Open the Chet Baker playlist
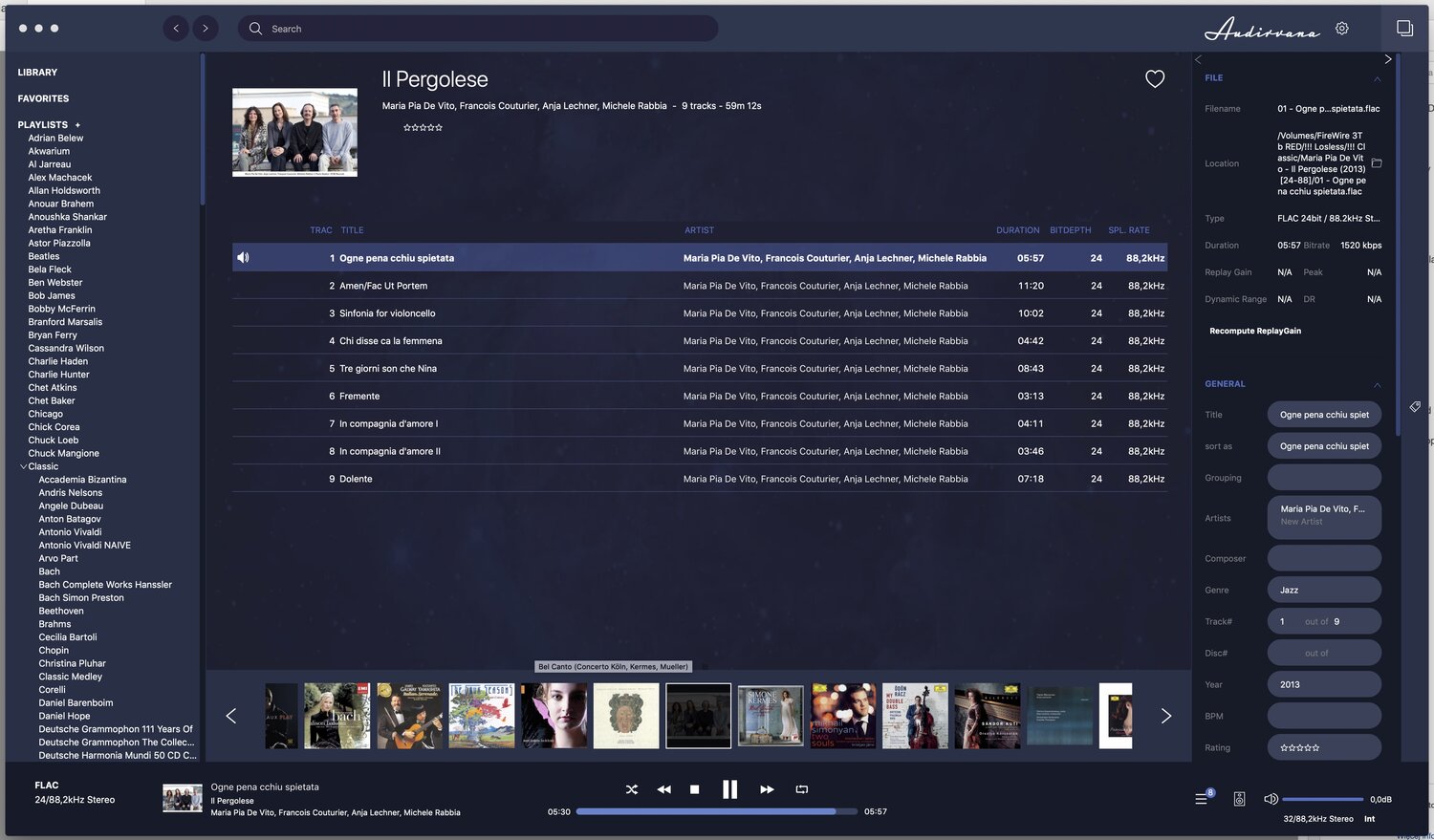This screenshot has width=1434, height=840. pyautogui.click(x=52, y=401)
